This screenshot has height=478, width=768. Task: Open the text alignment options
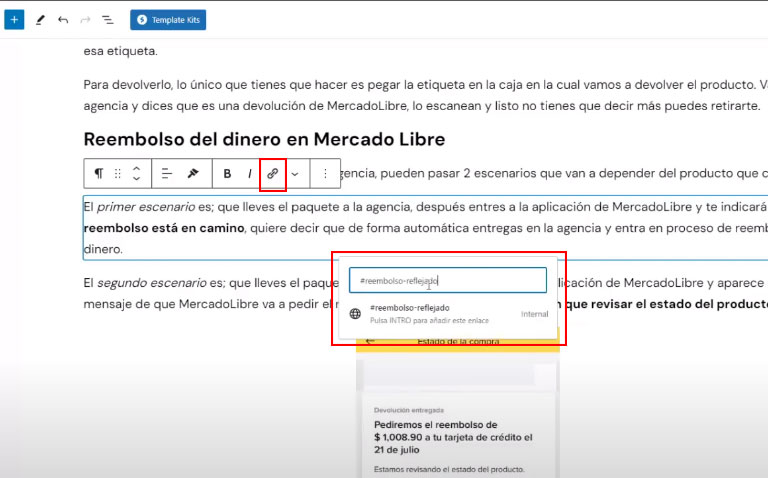pos(167,173)
